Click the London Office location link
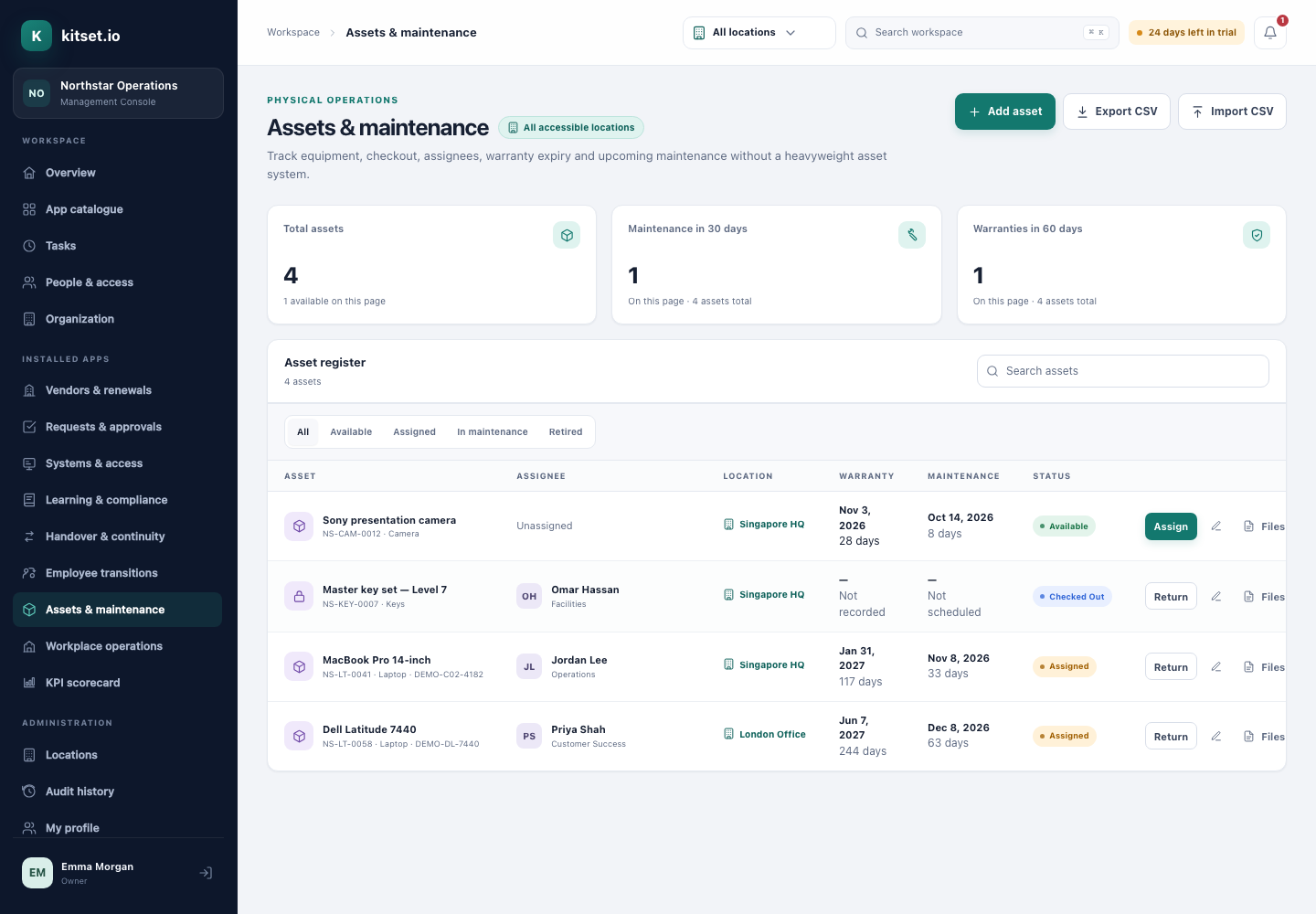Screen dimensions: 1316x914 pyautogui.click(x=765, y=734)
